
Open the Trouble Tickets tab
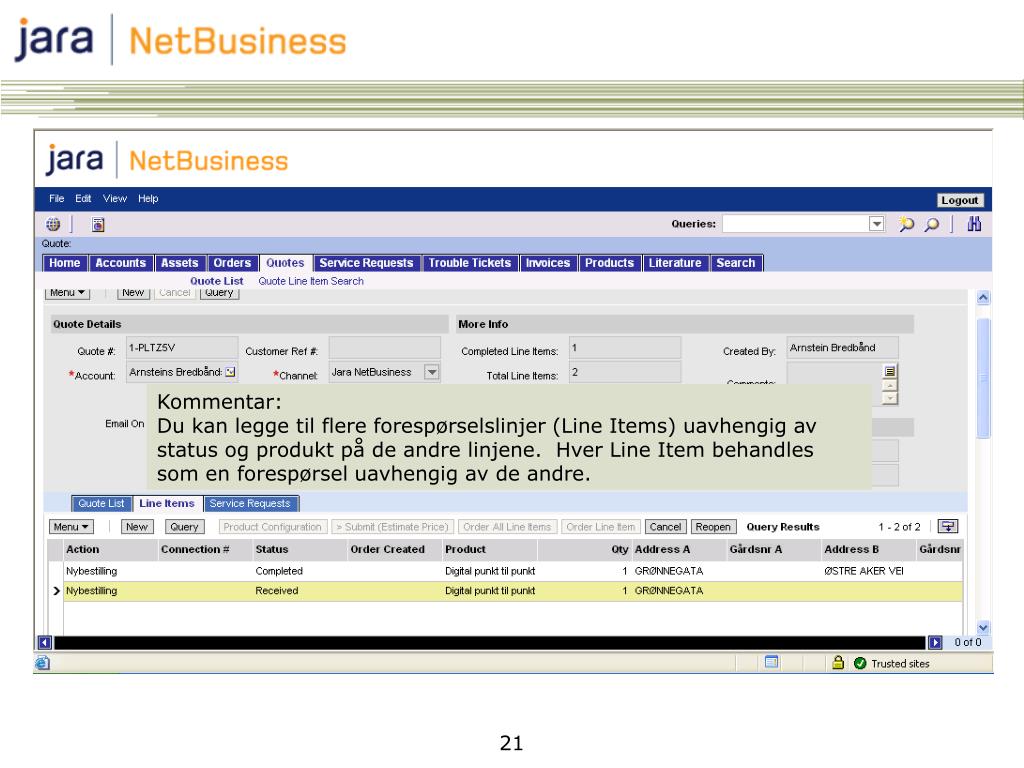click(470, 263)
